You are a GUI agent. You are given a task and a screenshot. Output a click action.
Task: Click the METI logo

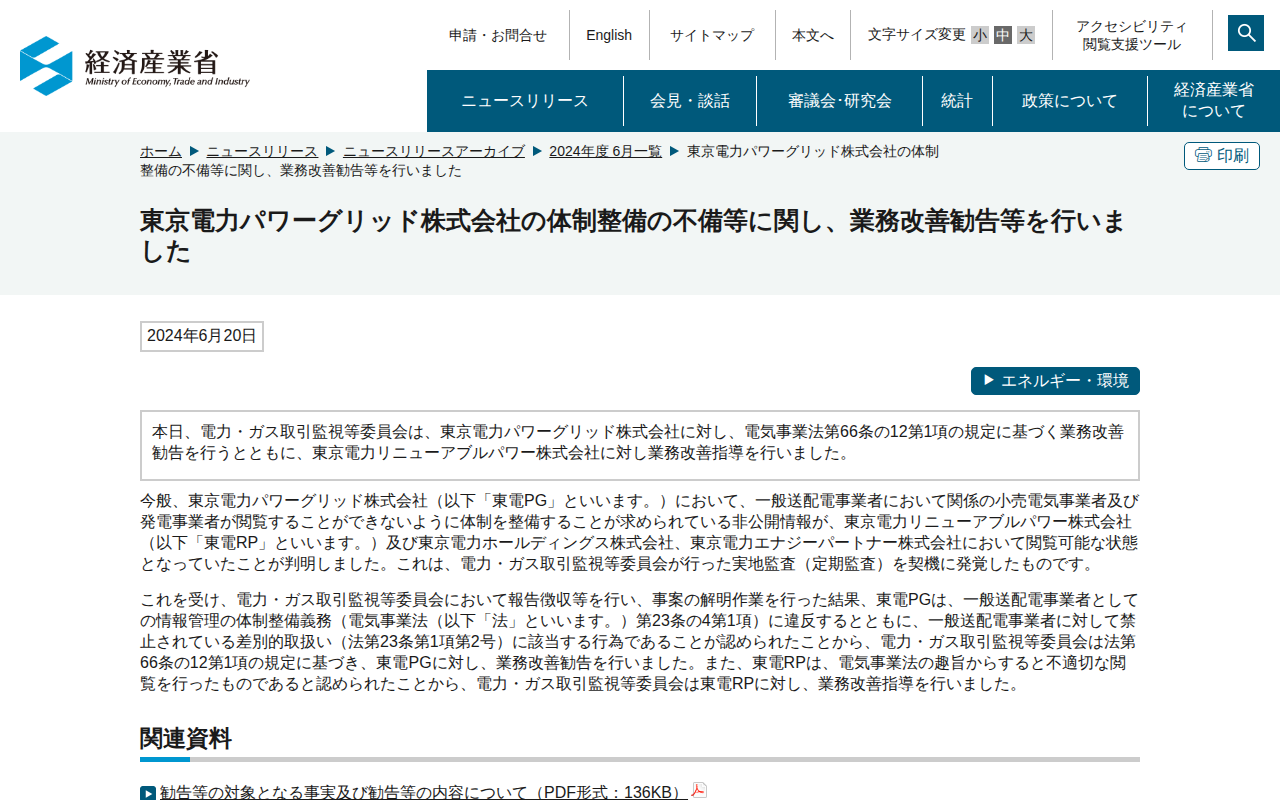135,66
